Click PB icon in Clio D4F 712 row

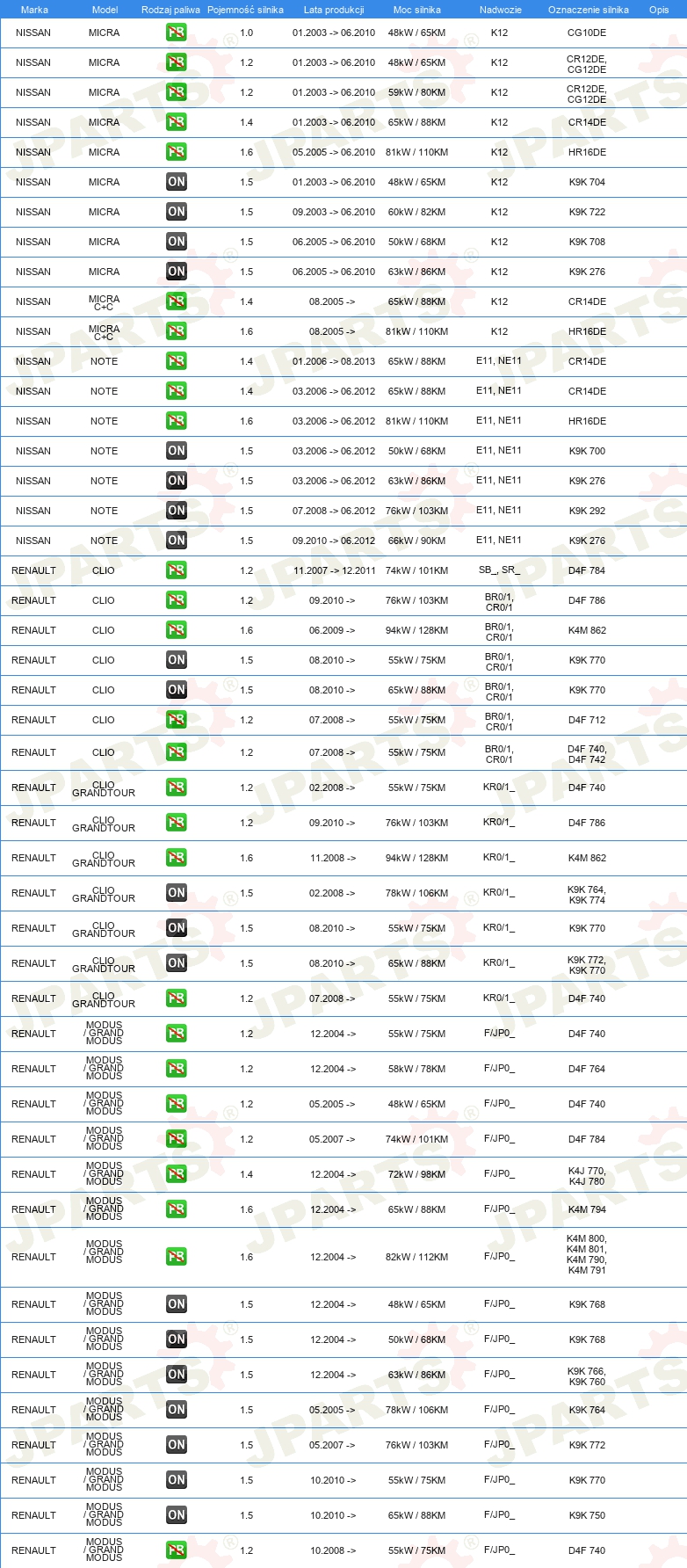point(177,720)
